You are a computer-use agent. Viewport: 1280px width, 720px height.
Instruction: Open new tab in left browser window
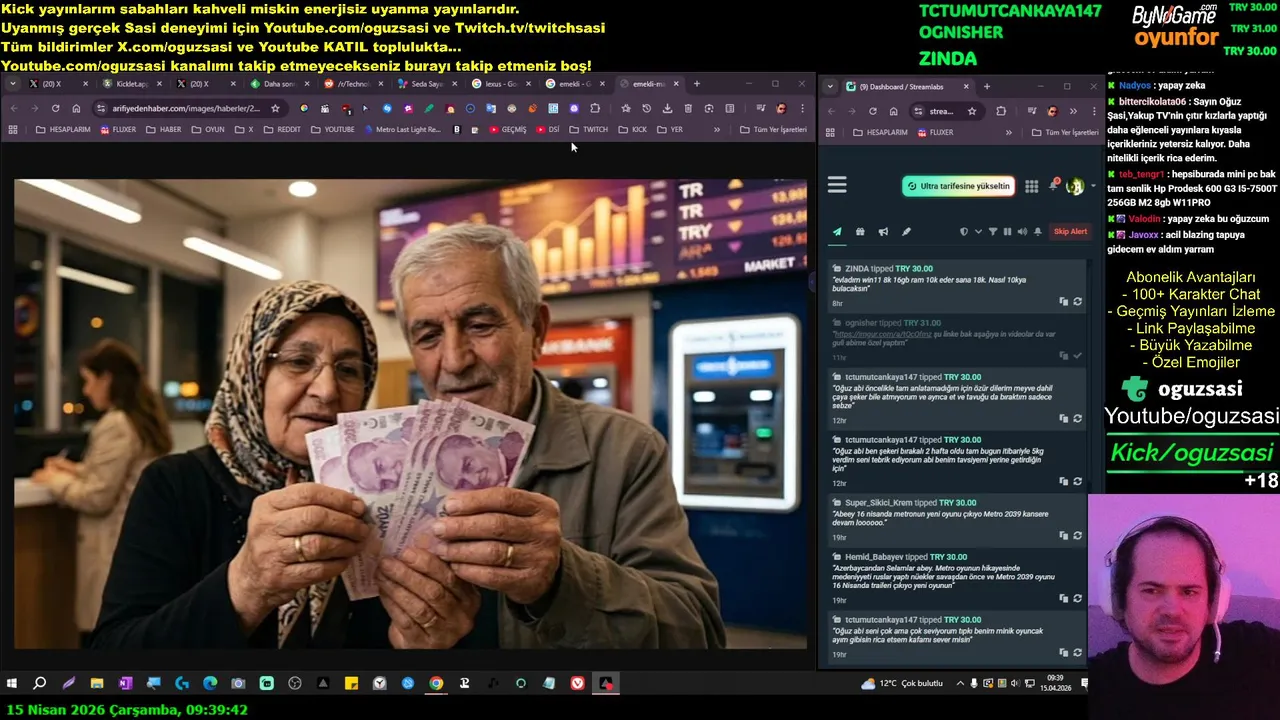pos(697,84)
